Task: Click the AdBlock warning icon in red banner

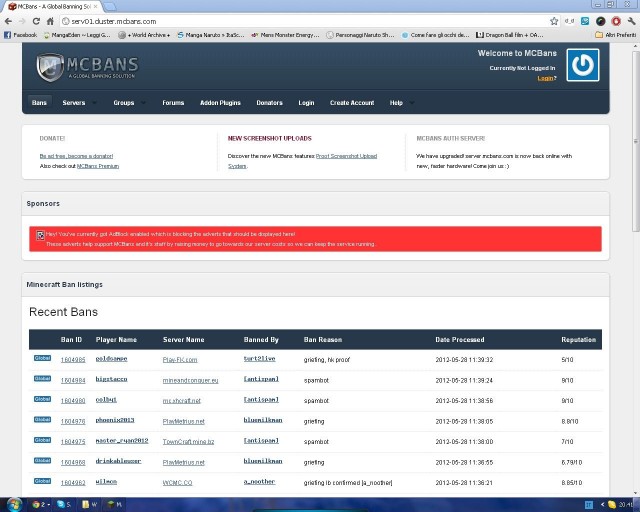Action: (x=40, y=235)
